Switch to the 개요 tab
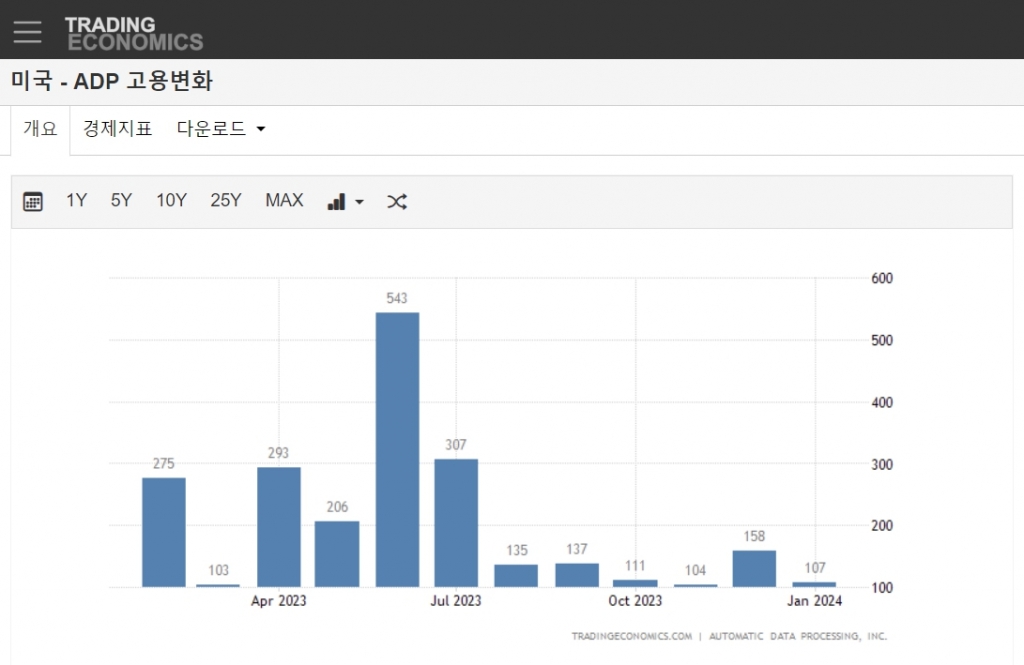 [x=40, y=129]
